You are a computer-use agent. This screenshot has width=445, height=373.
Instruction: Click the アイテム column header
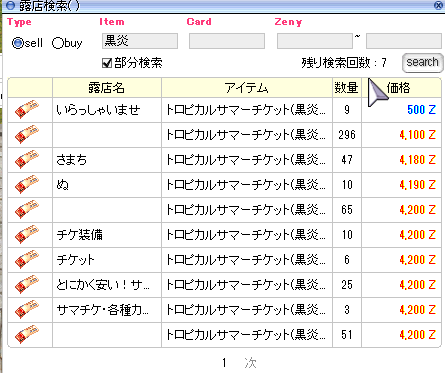(247, 88)
